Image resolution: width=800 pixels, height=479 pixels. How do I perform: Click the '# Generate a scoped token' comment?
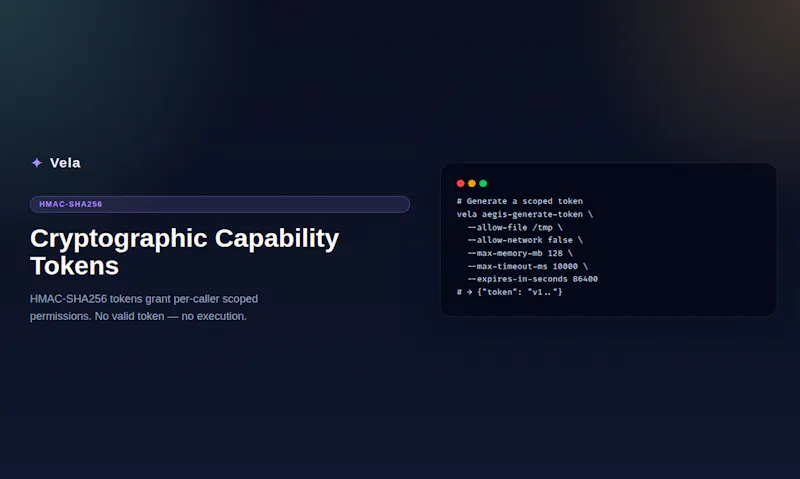pos(519,201)
